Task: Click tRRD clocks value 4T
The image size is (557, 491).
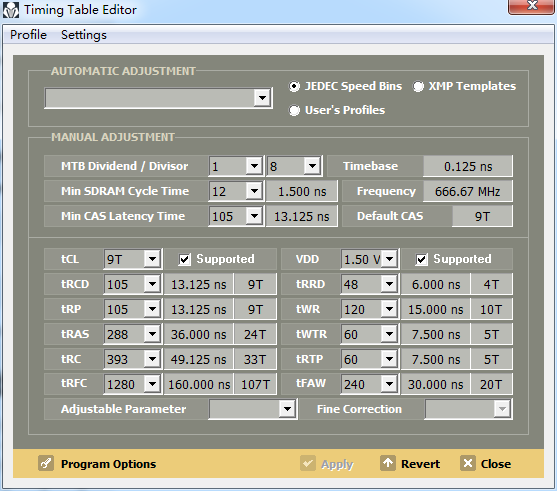Action: [491, 285]
